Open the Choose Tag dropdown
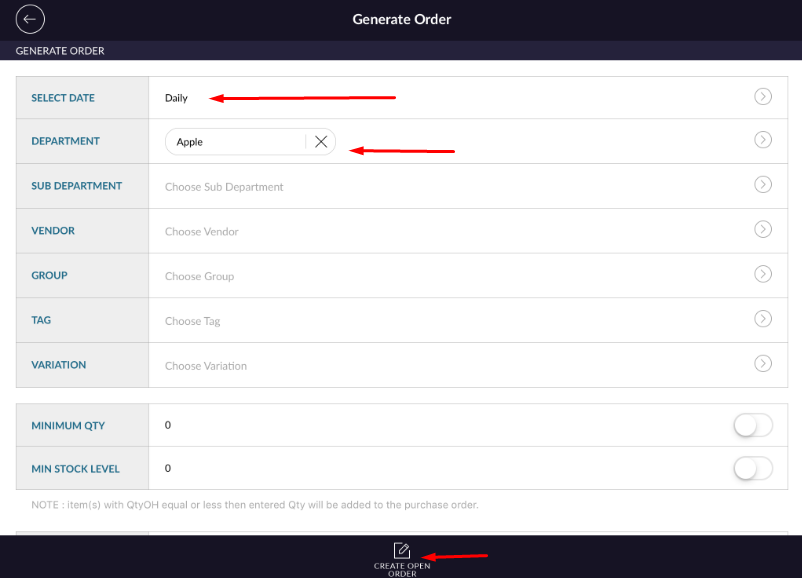The width and height of the screenshot is (802, 578). tap(193, 322)
